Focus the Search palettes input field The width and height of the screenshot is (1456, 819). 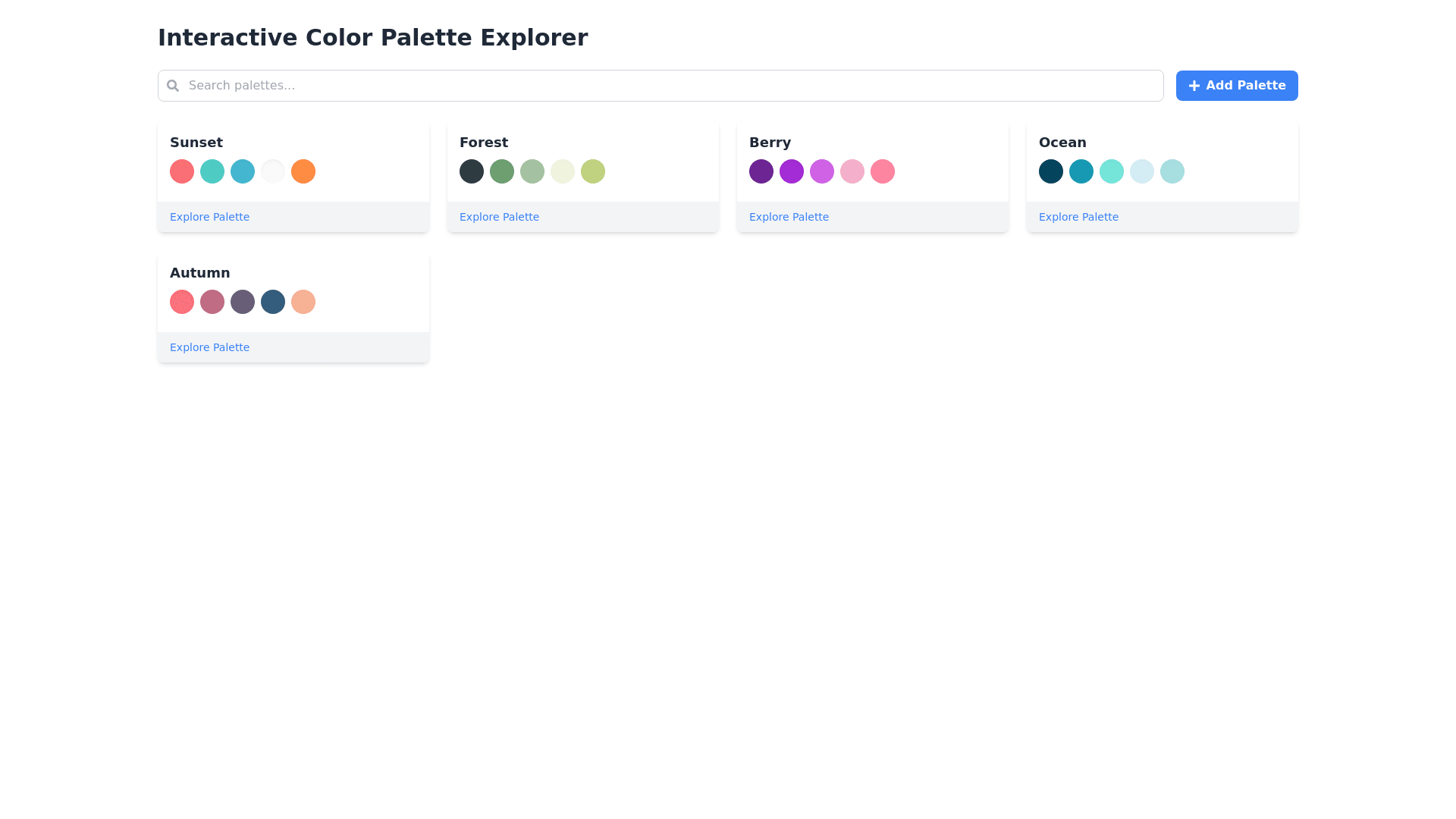click(x=667, y=86)
